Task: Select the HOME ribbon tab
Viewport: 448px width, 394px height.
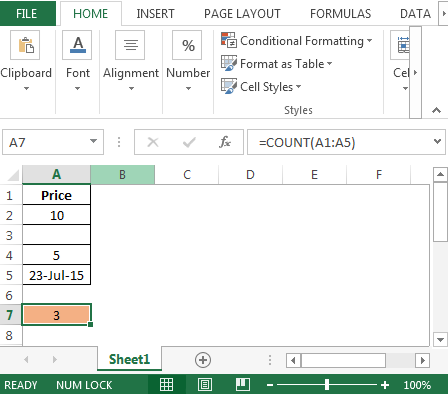Action: 90,14
